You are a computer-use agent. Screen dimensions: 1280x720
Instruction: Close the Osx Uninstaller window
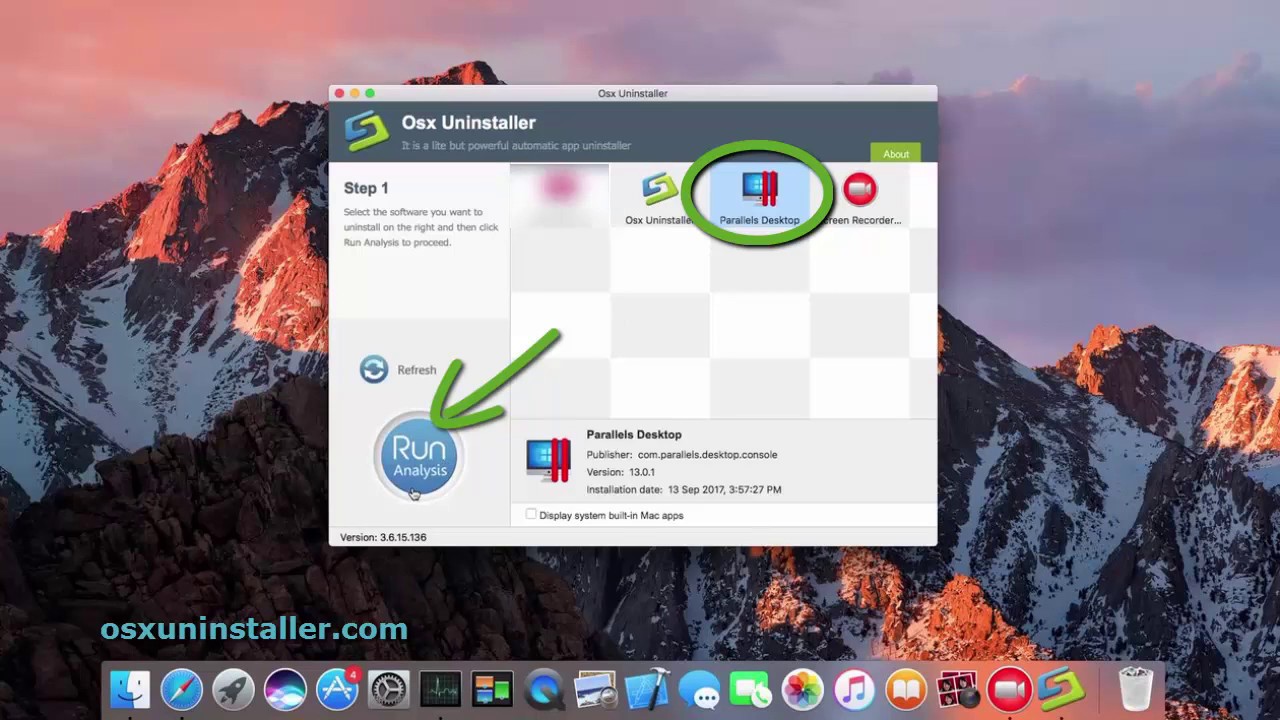340,93
